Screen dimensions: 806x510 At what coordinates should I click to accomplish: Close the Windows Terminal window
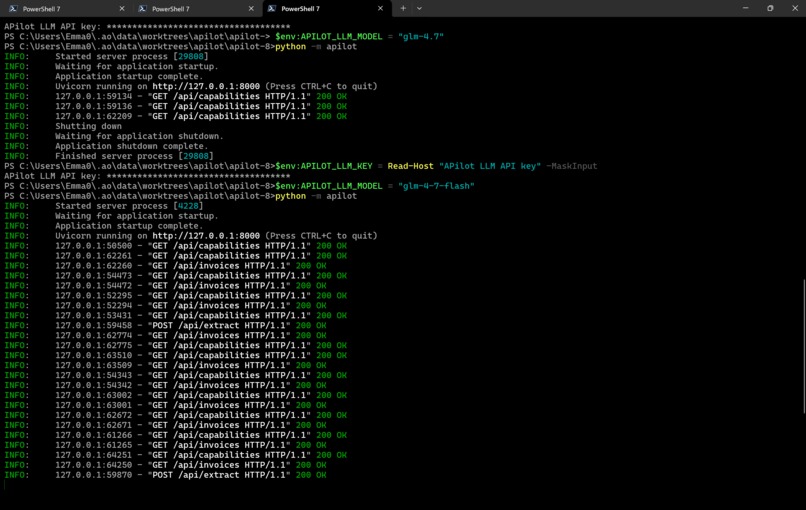(794, 8)
